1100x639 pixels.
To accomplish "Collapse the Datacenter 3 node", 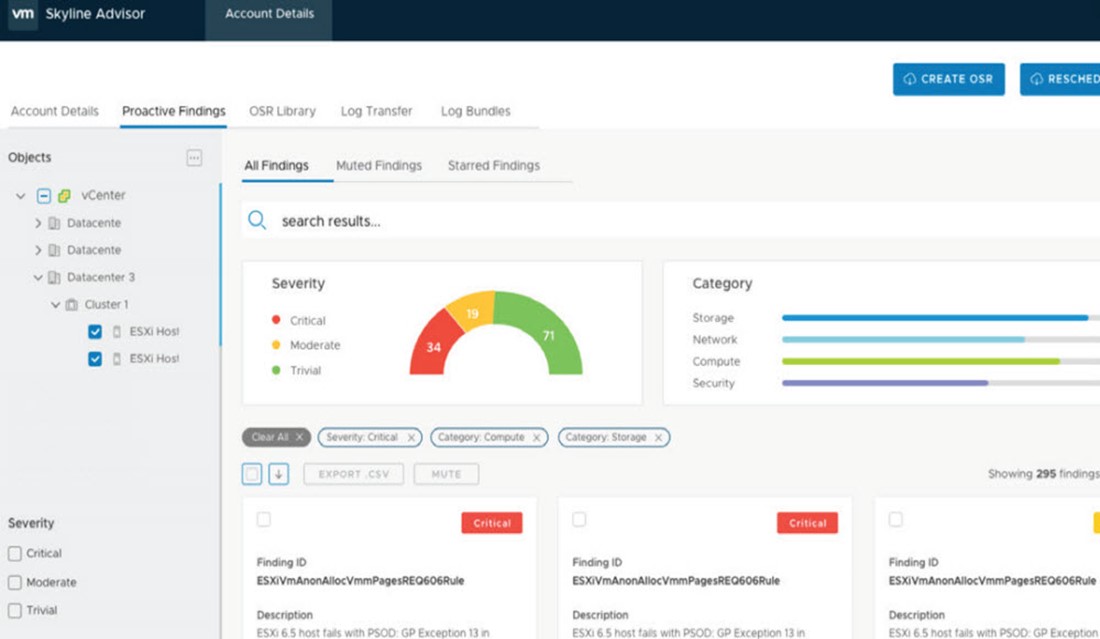I will point(38,278).
